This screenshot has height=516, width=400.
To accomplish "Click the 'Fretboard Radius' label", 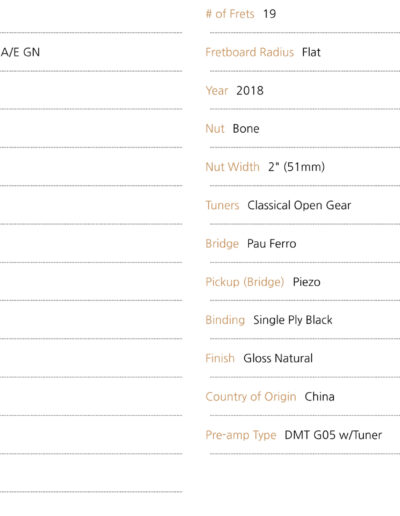I will pyautogui.click(x=250, y=52).
